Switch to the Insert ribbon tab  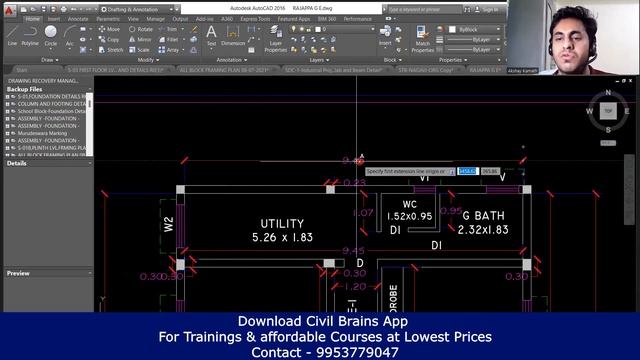click(x=54, y=19)
